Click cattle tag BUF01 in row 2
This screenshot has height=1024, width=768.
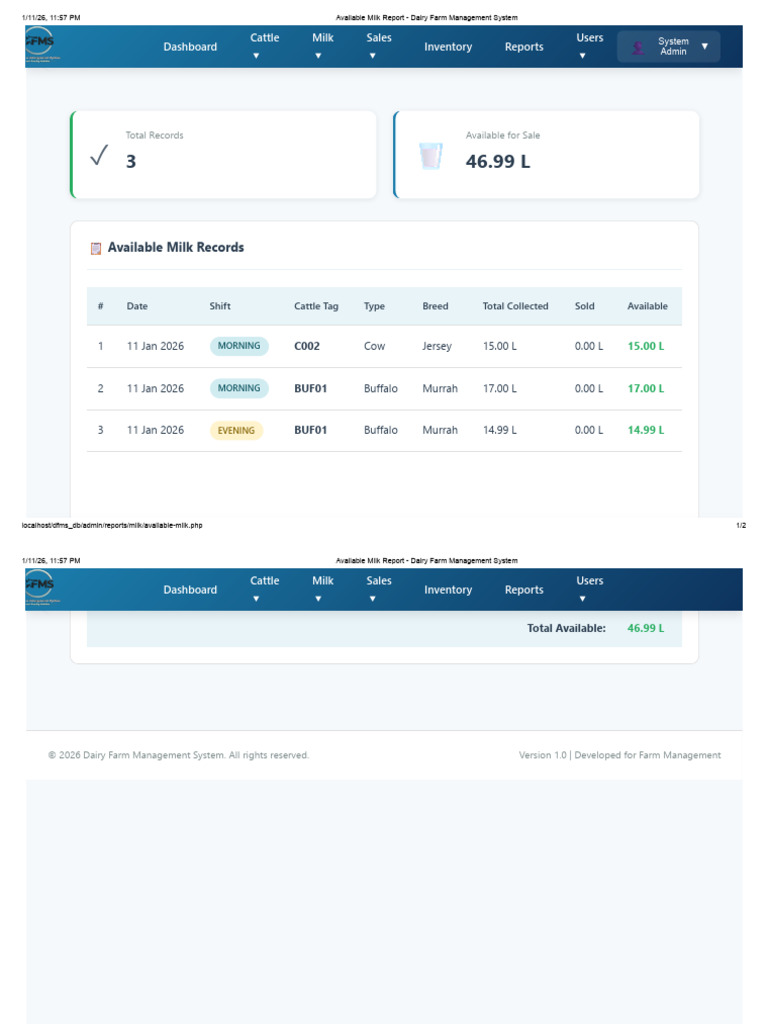[x=310, y=389]
